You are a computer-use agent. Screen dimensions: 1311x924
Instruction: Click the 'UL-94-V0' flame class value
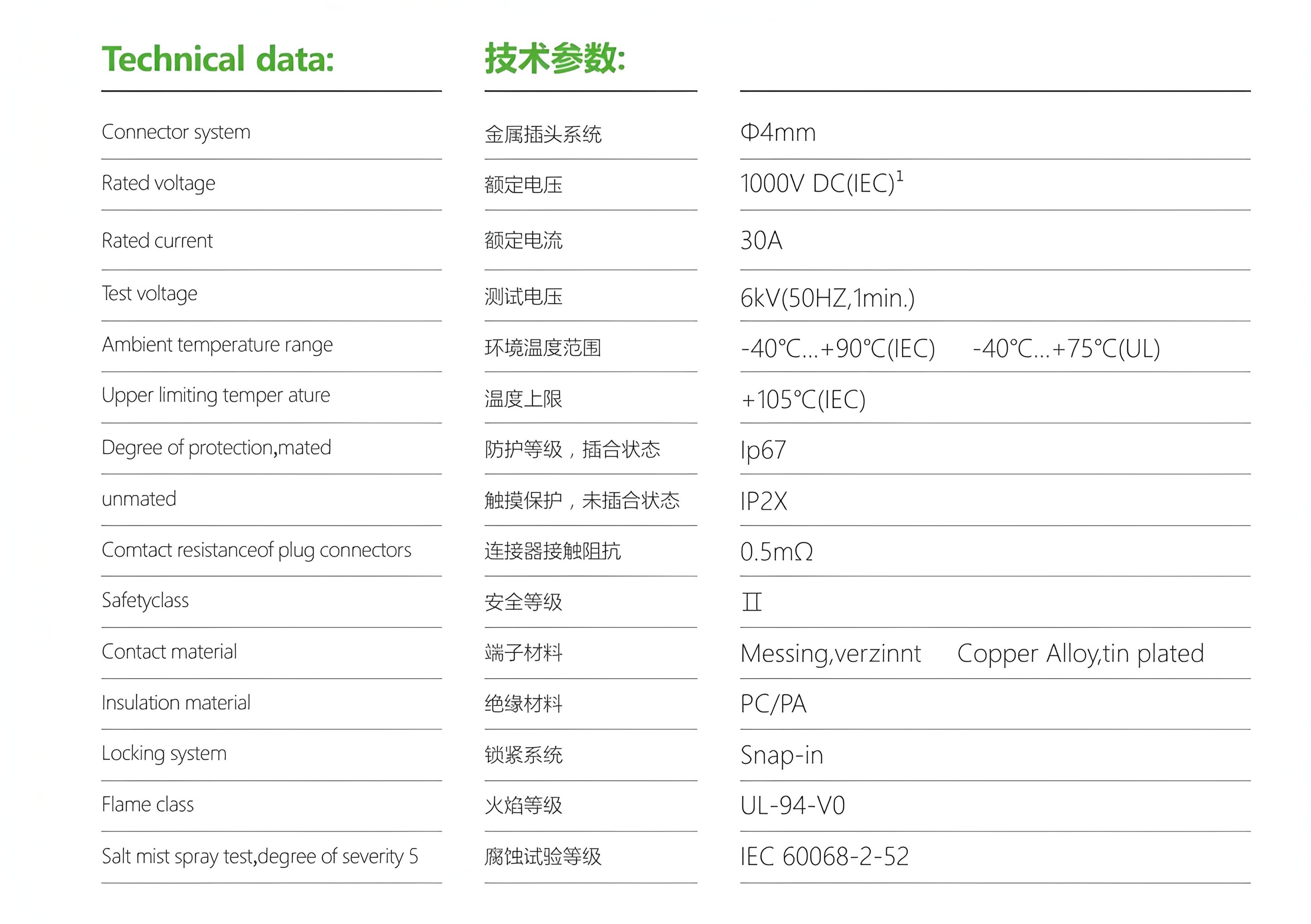pyautogui.click(x=793, y=807)
